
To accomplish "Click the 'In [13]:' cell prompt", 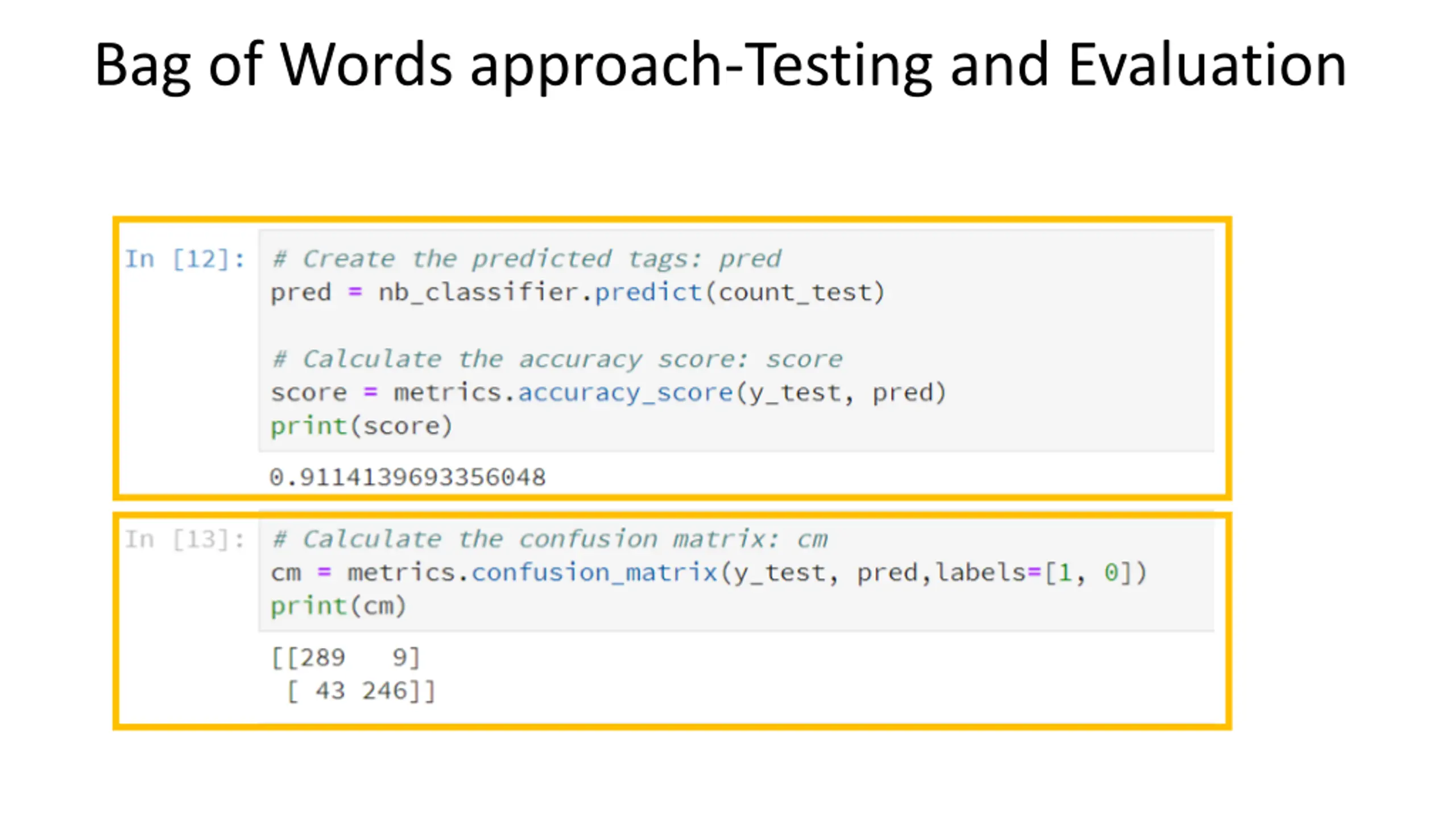I will pos(185,539).
